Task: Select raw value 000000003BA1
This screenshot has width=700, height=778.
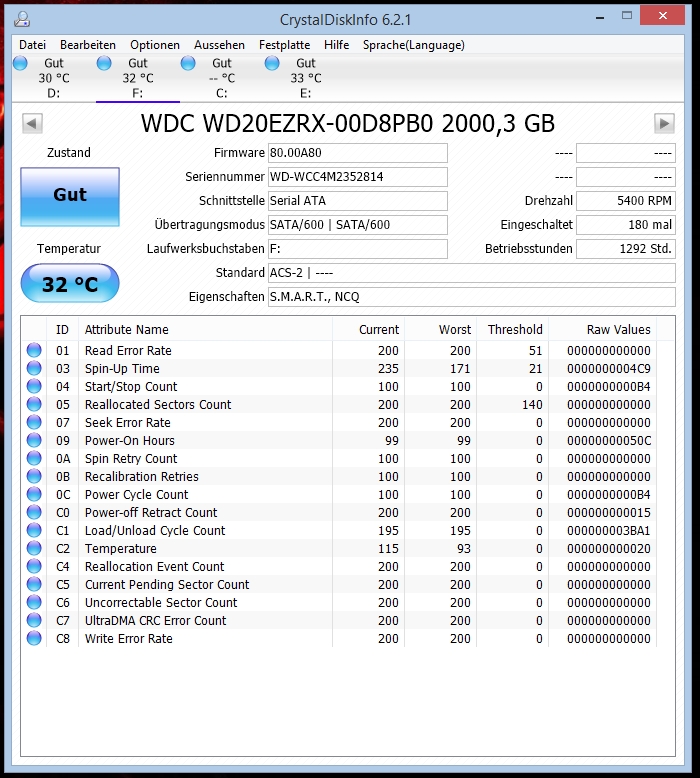Action: click(x=609, y=530)
